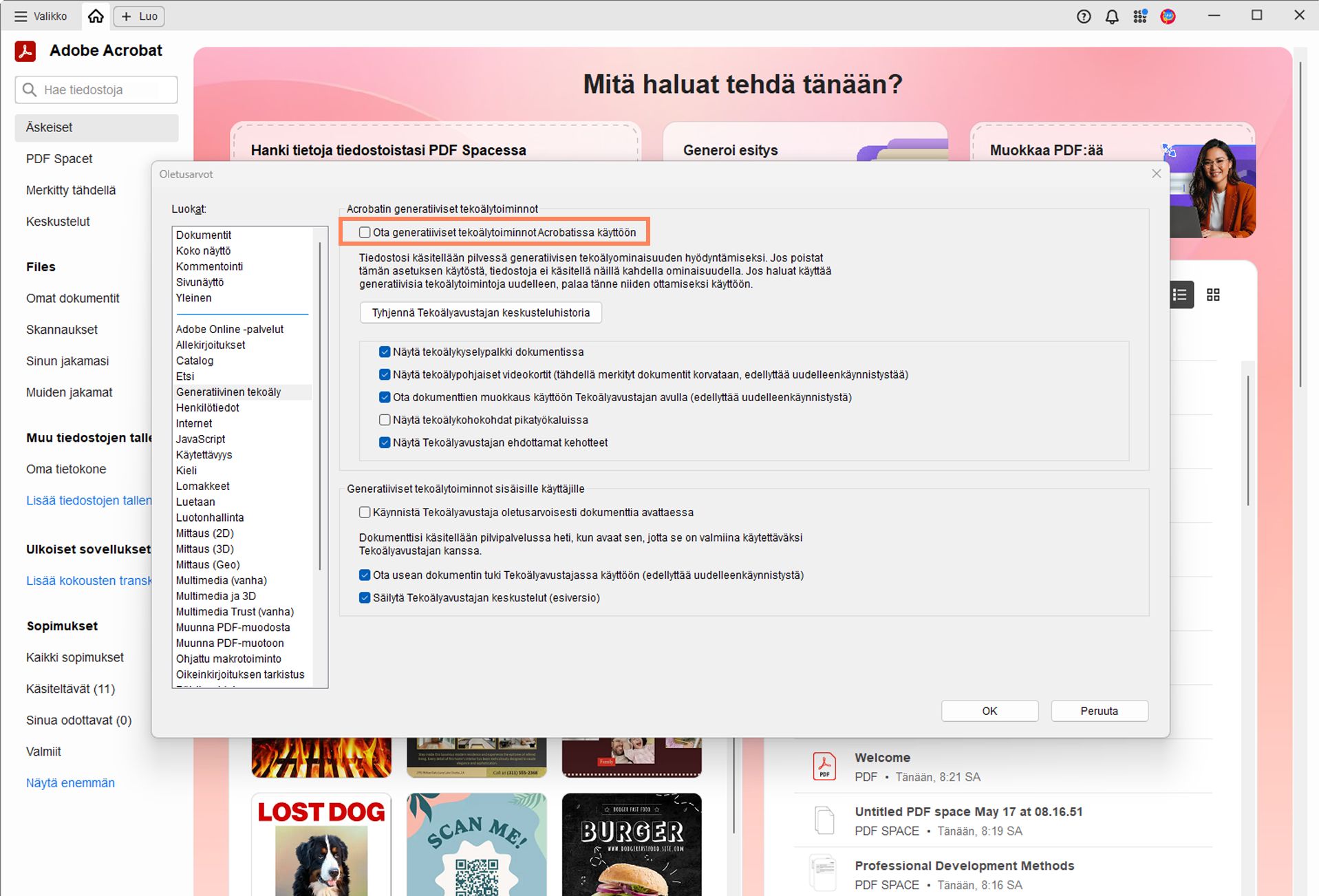Image resolution: width=1319 pixels, height=896 pixels.
Task: Select Oikeinkirjoituksen tarkistus category
Action: pyautogui.click(x=240, y=674)
